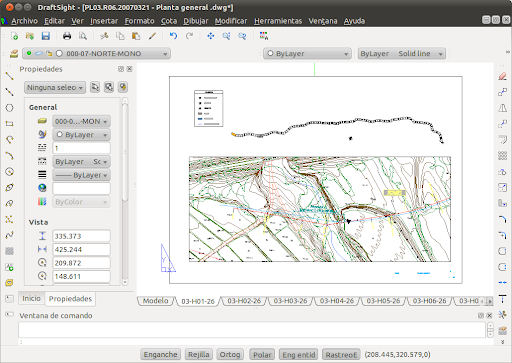This screenshot has height=363, width=512.
Task: Close the Propiedades panel
Action: (x=130, y=69)
